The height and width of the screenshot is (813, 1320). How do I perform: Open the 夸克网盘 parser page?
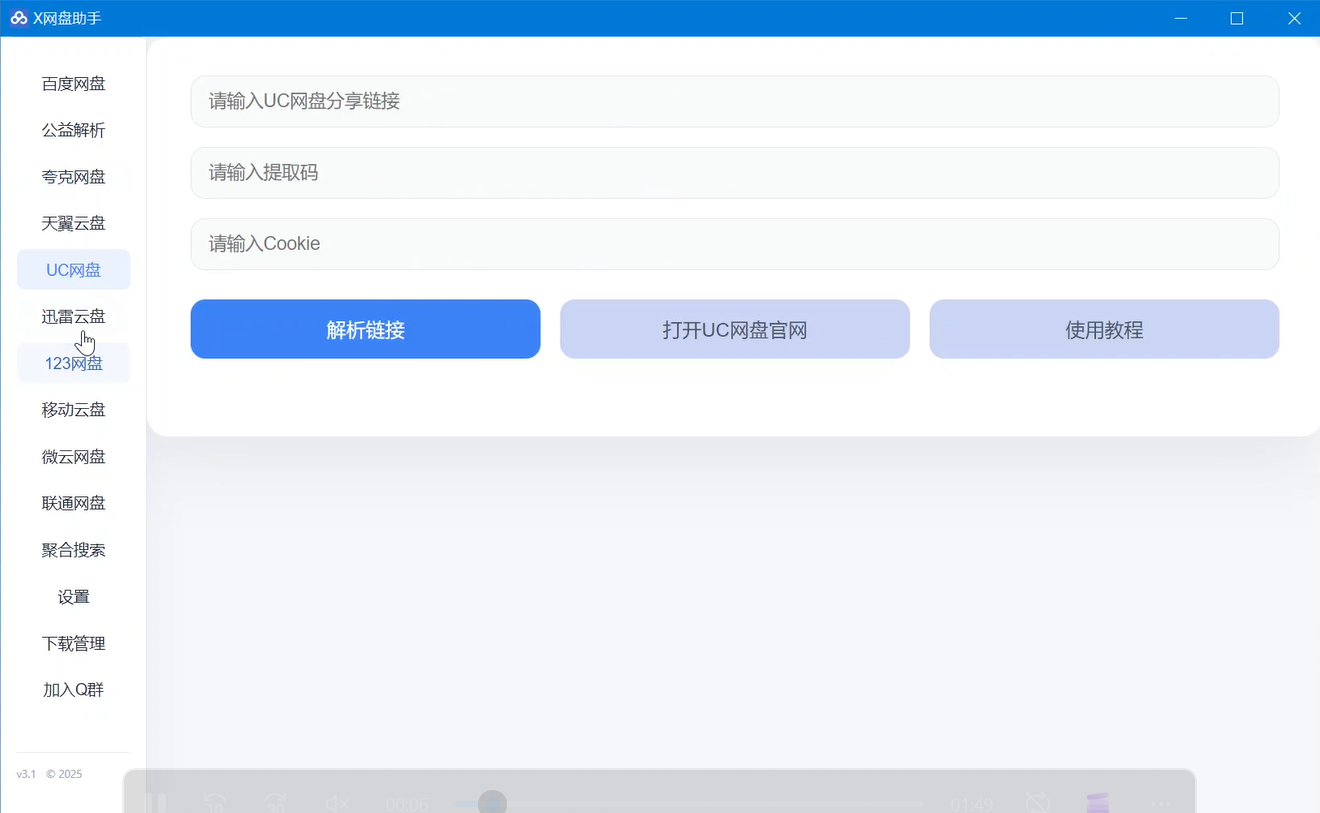pos(73,176)
